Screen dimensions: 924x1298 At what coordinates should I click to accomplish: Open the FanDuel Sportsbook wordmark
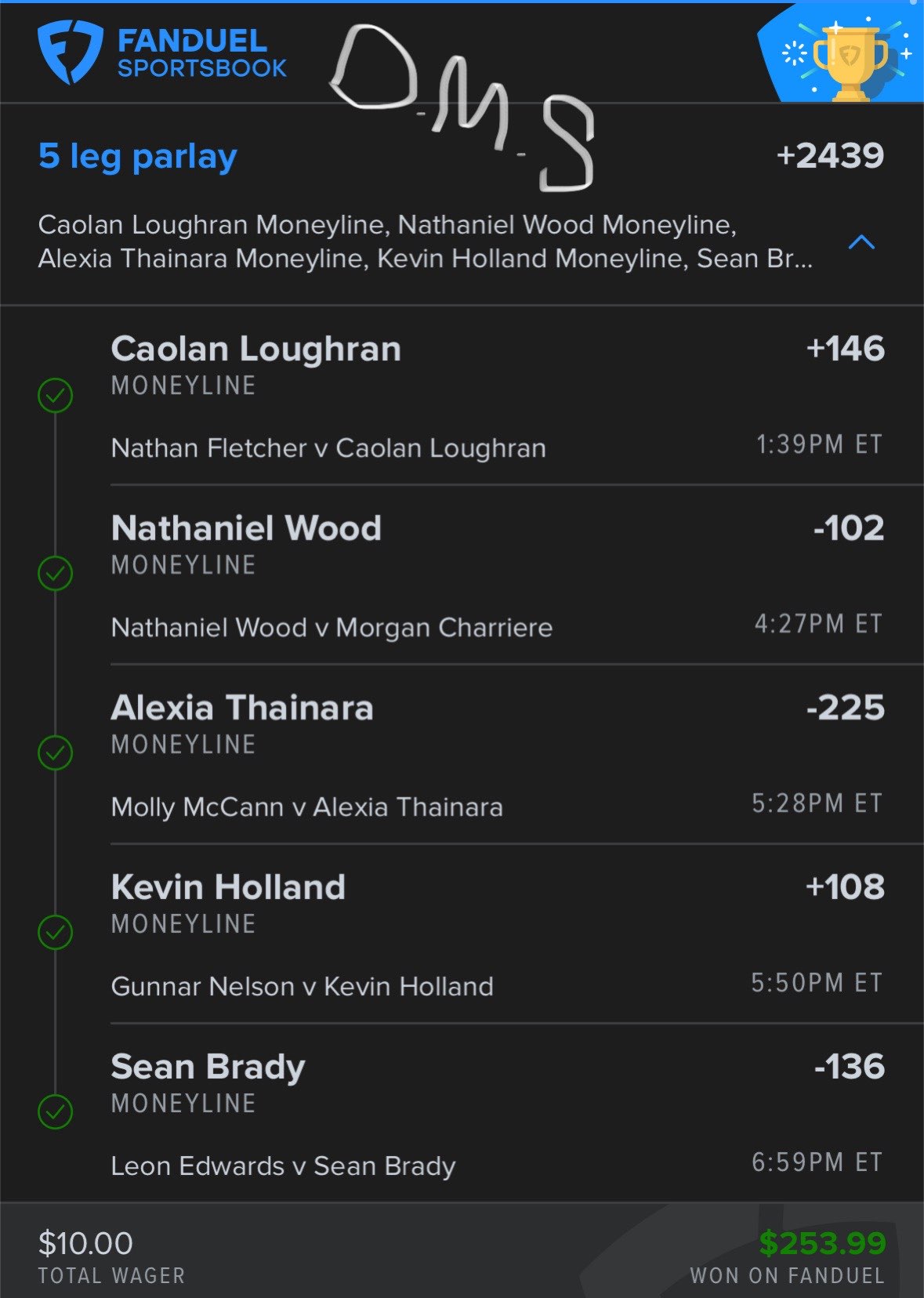[x=202, y=53]
